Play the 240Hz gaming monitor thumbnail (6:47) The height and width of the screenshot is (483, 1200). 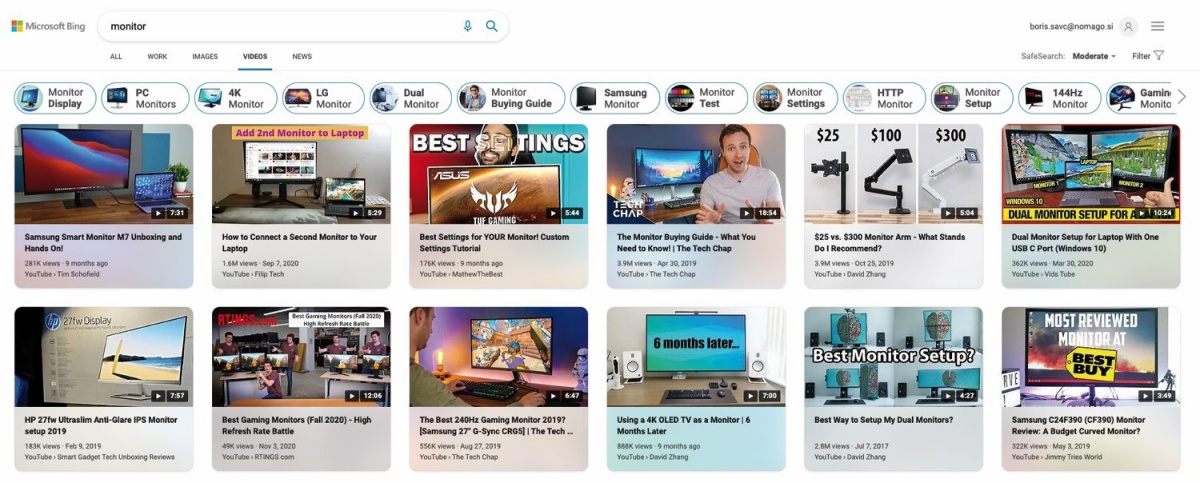pyautogui.click(x=499, y=356)
